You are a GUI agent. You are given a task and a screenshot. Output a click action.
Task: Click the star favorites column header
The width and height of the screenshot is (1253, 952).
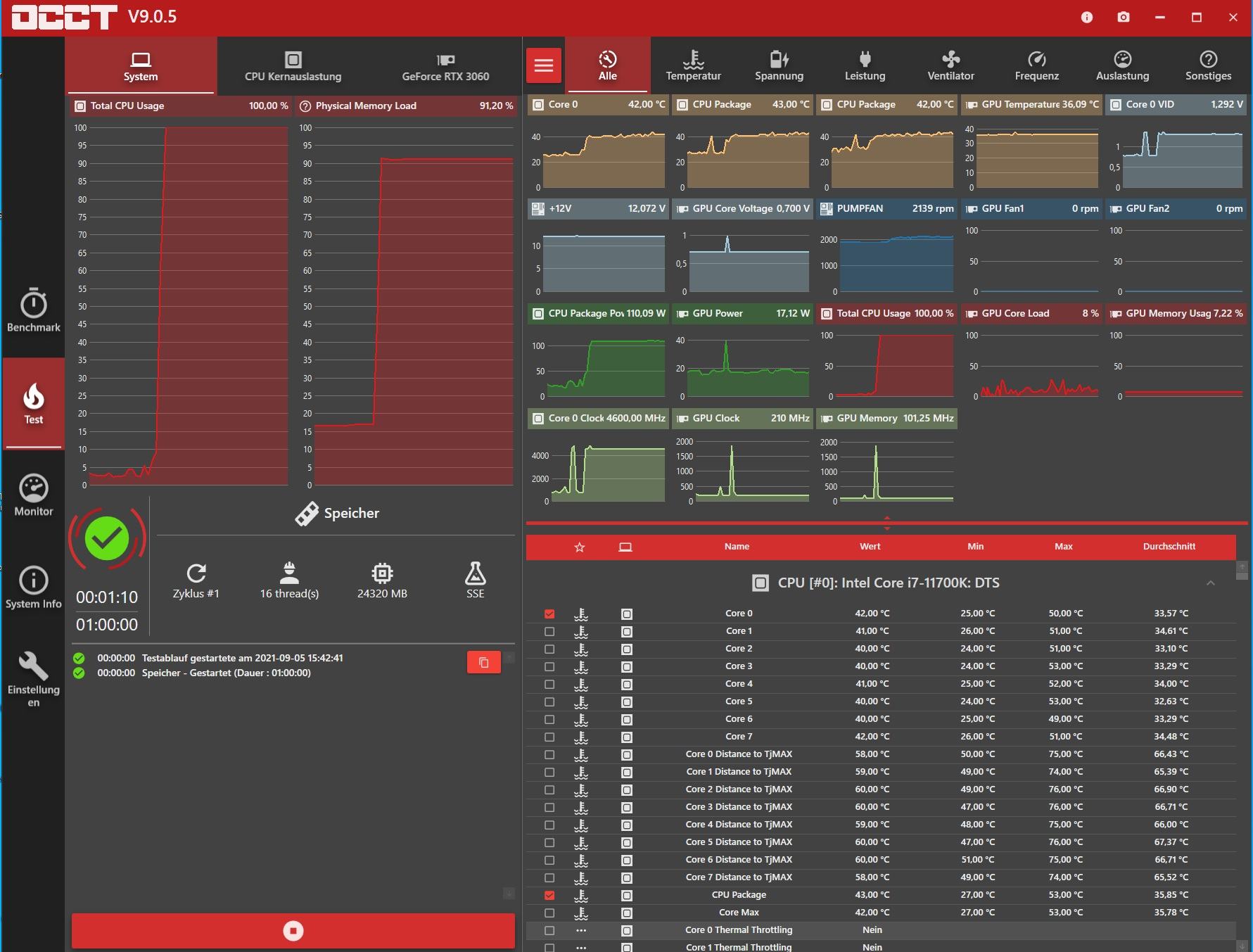580,547
